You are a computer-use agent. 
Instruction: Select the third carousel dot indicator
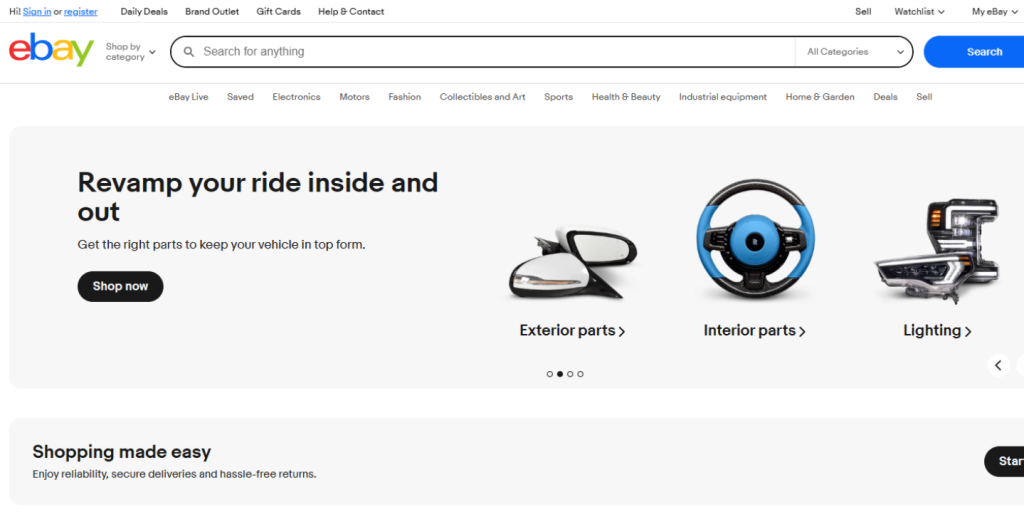(570, 374)
